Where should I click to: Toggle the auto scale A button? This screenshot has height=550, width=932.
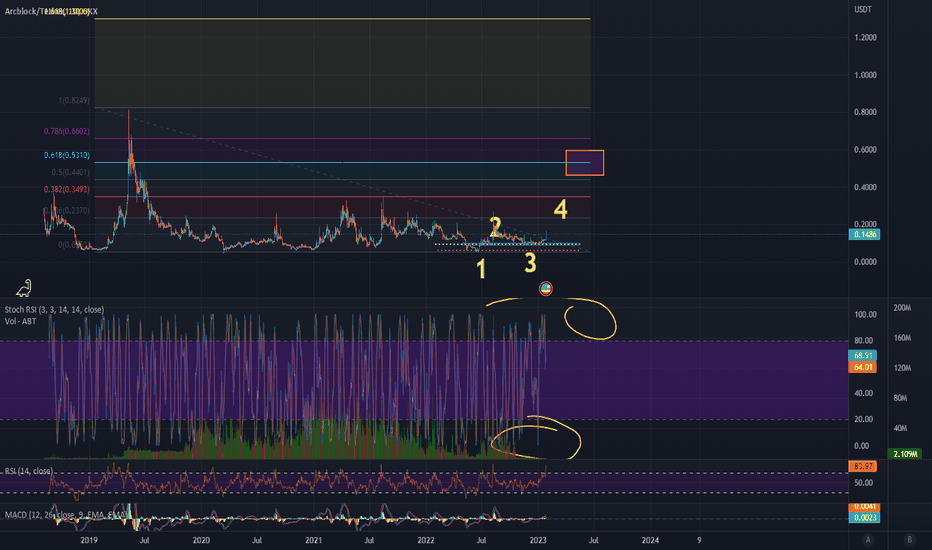point(868,540)
